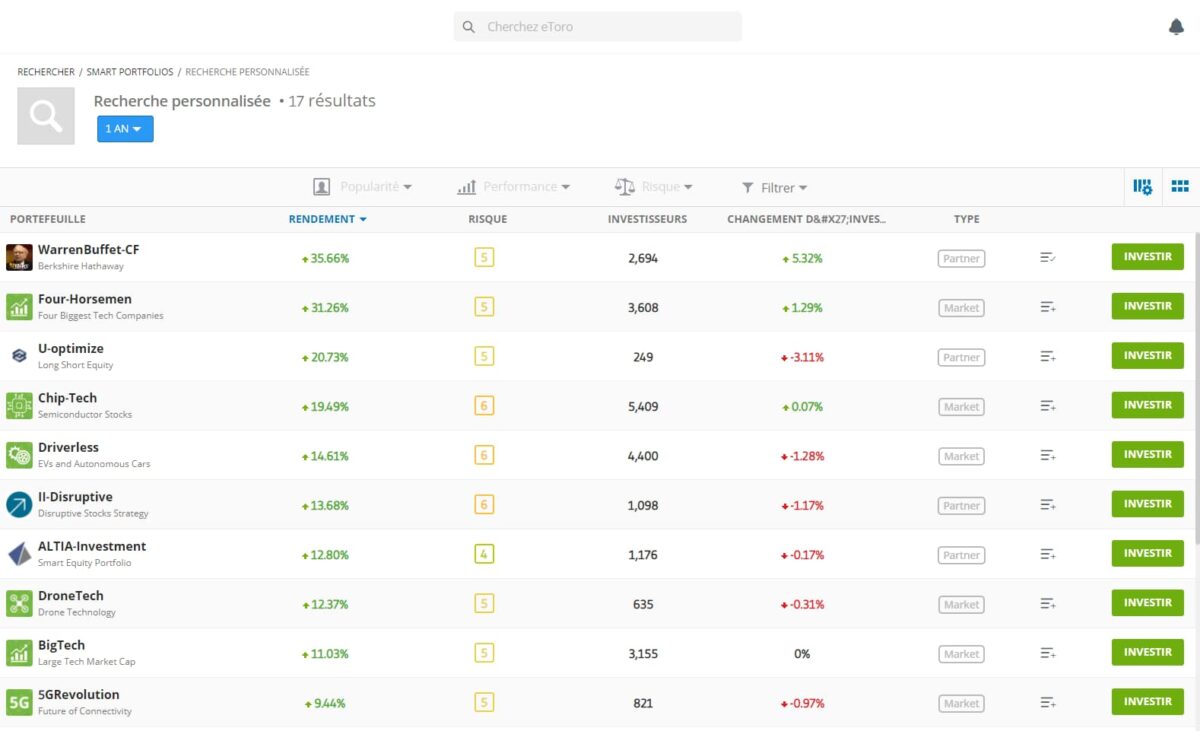
Task: Expand the Risque filter dropdown
Action: tap(654, 187)
